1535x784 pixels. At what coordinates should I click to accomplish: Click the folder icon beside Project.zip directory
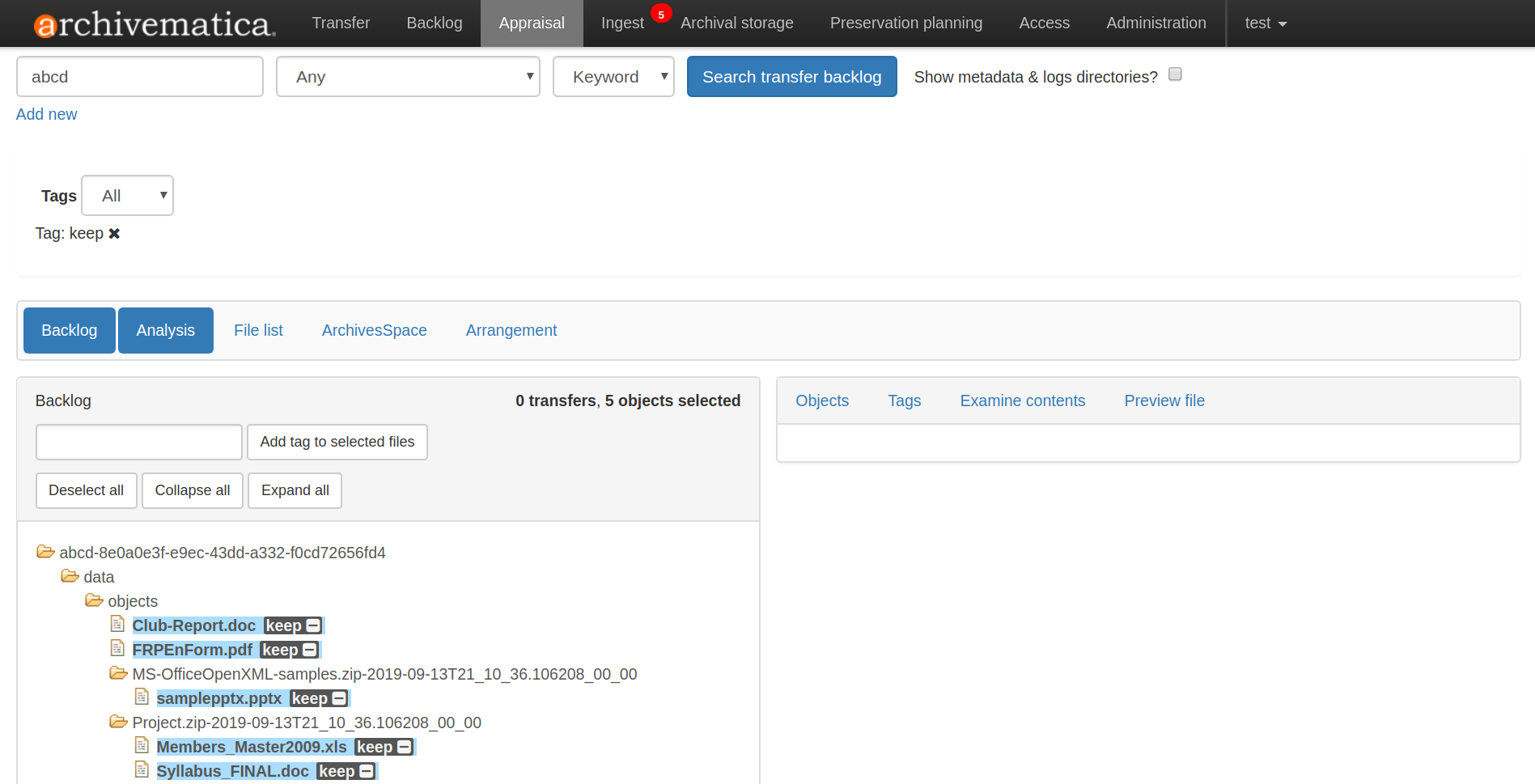pos(118,721)
